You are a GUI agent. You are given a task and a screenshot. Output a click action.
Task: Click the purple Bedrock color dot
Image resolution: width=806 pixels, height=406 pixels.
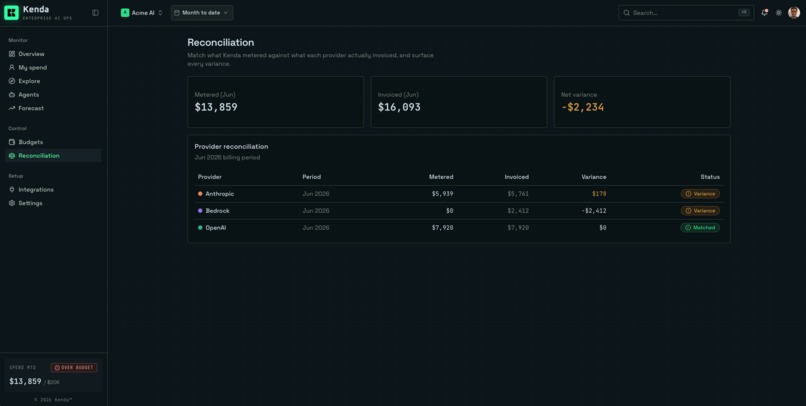pos(200,211)
